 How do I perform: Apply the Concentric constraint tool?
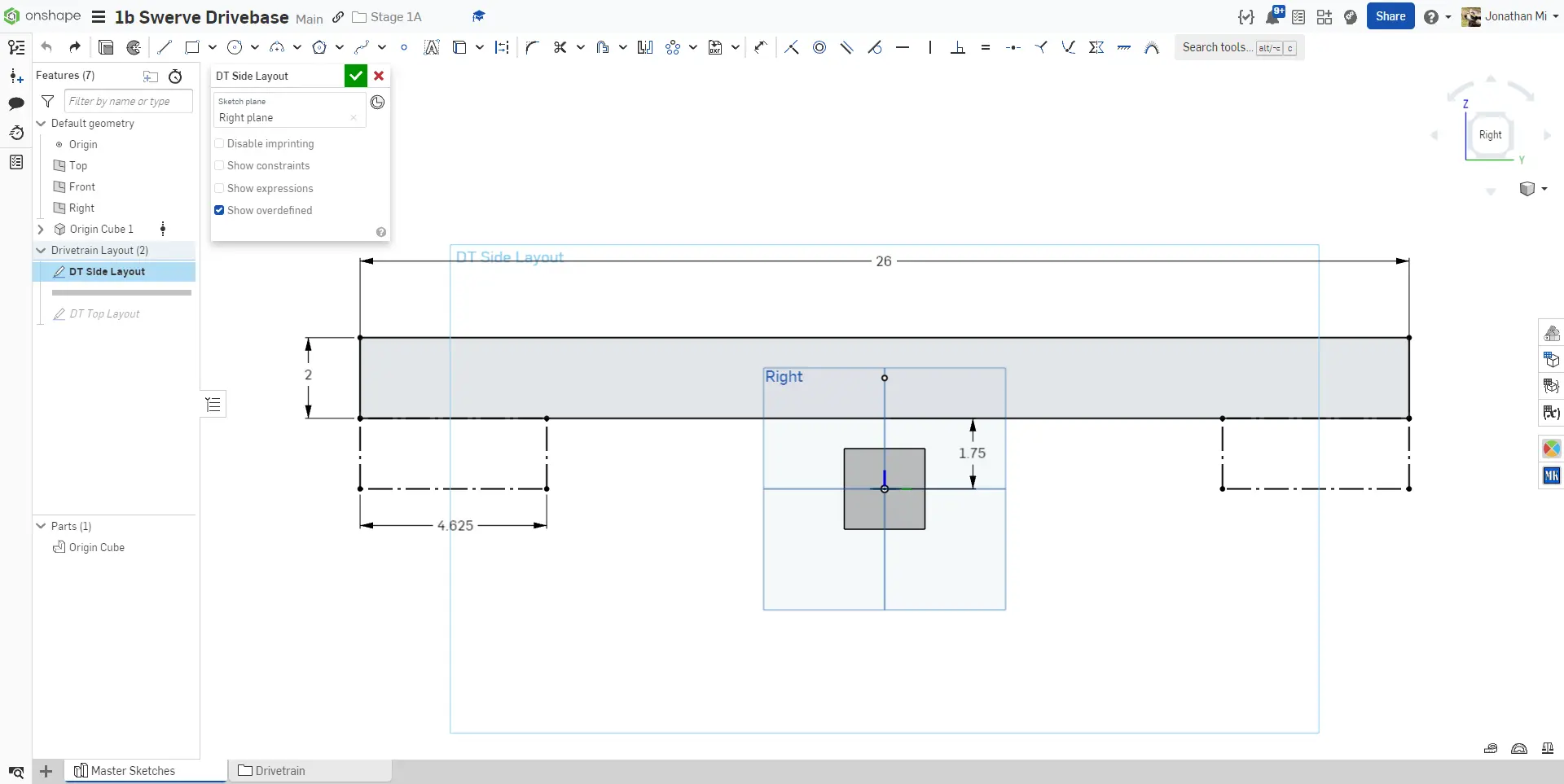(819, 47)
